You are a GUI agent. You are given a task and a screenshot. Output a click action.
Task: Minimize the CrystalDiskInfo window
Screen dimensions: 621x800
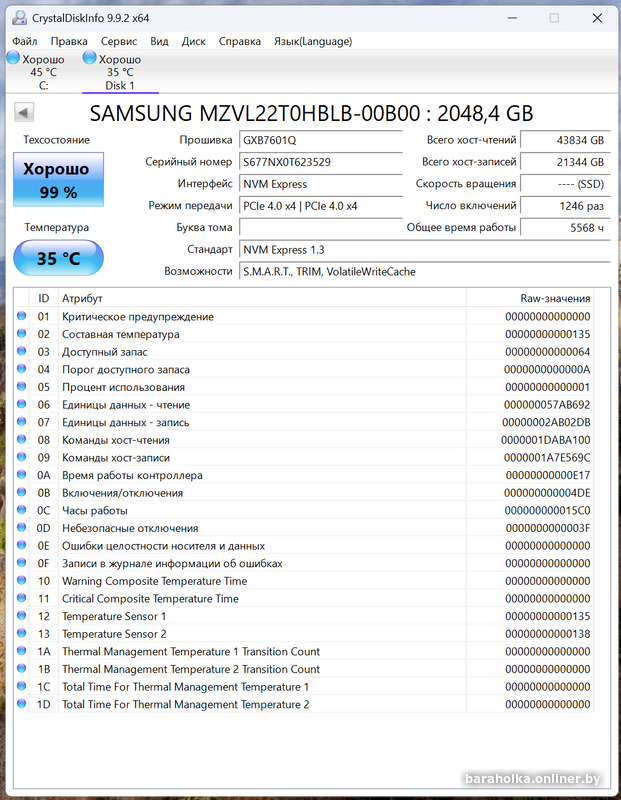pos(513,18)
